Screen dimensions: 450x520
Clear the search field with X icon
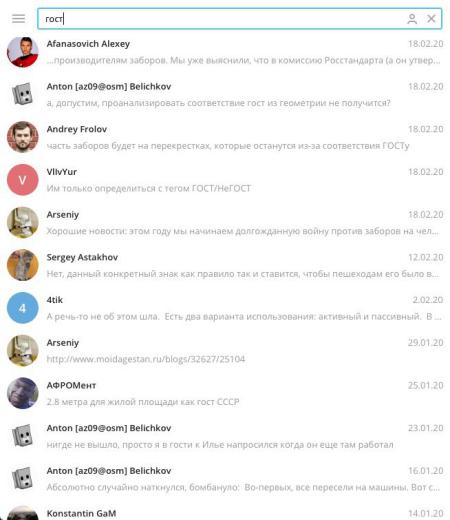click(431, 19)
